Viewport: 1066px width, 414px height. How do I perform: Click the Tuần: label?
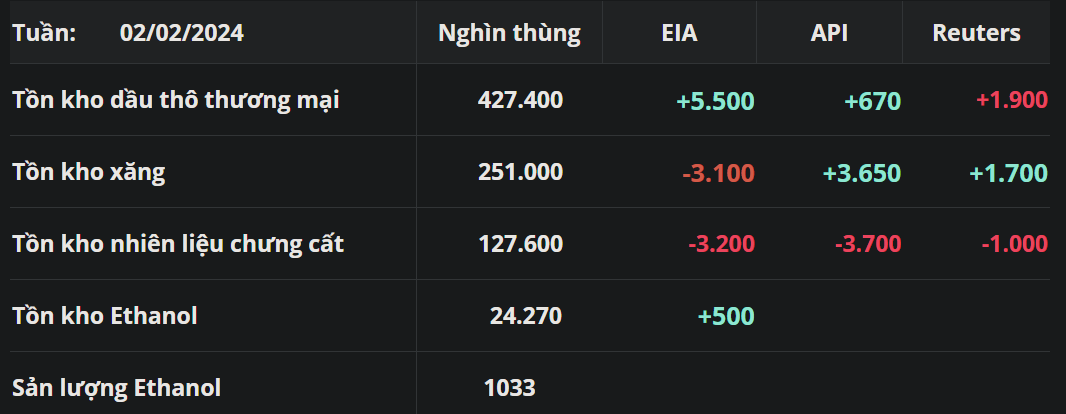44,33
